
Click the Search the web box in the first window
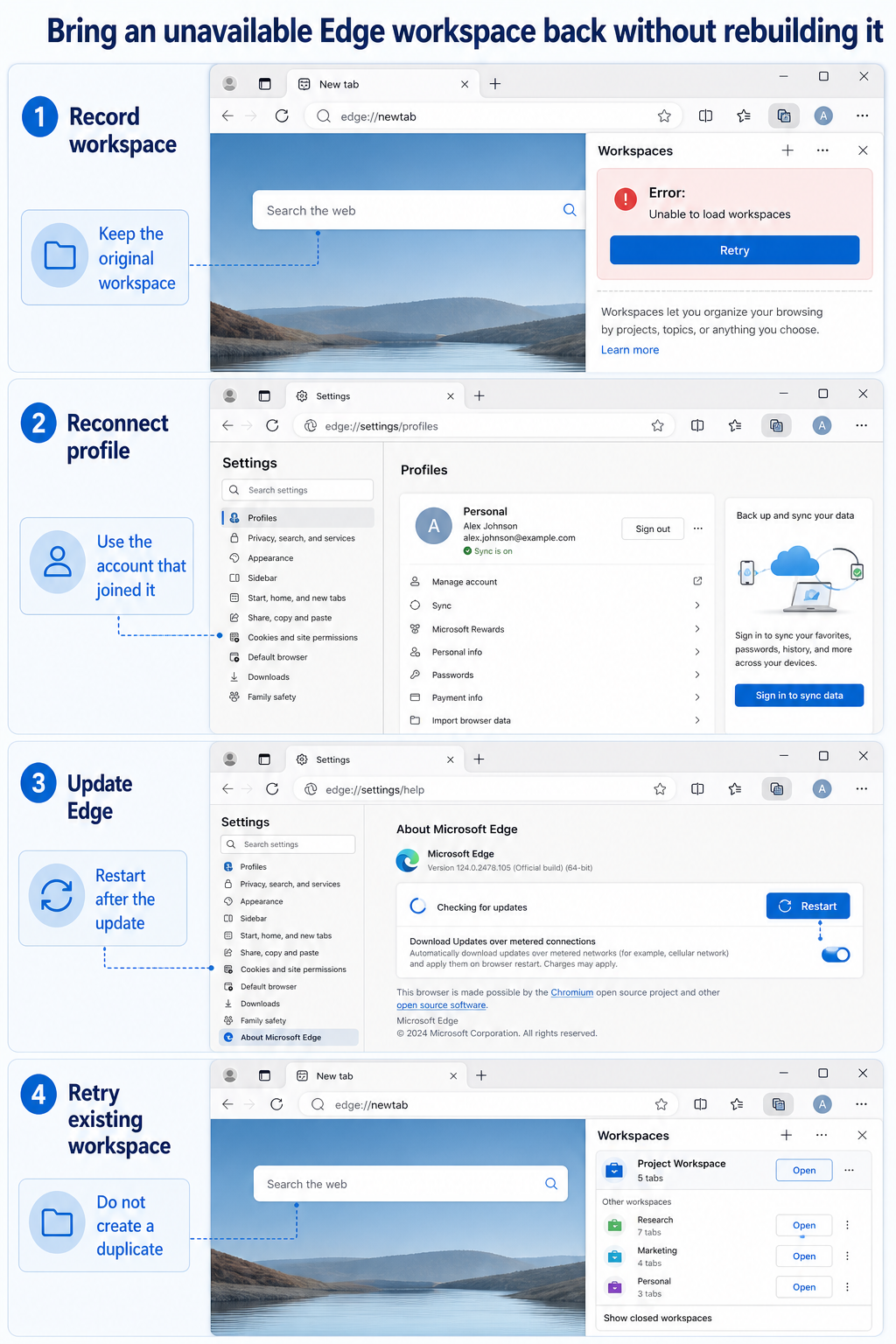point(419,210)
